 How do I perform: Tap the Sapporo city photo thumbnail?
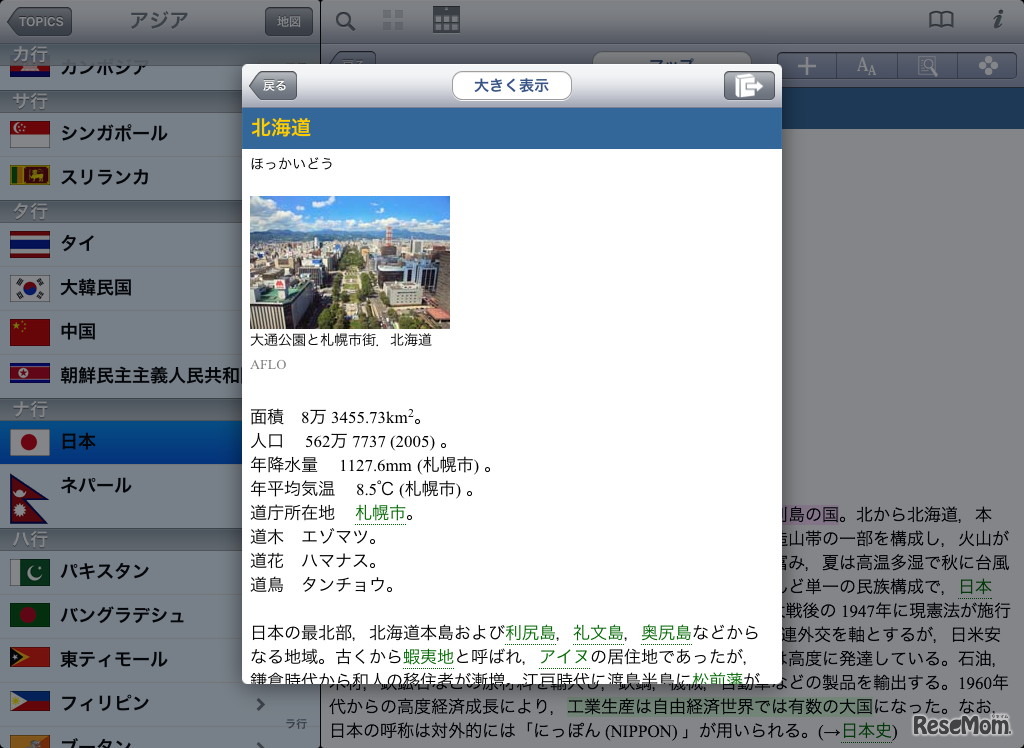[x=350, y=261]
